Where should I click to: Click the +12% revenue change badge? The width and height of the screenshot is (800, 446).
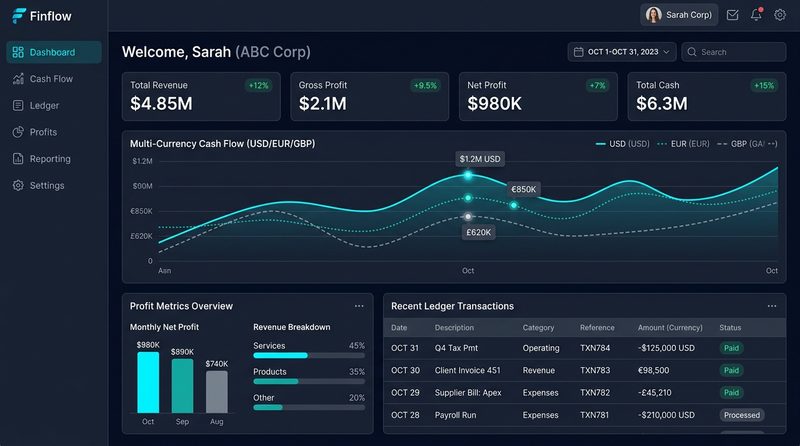(x=259, y=86)
